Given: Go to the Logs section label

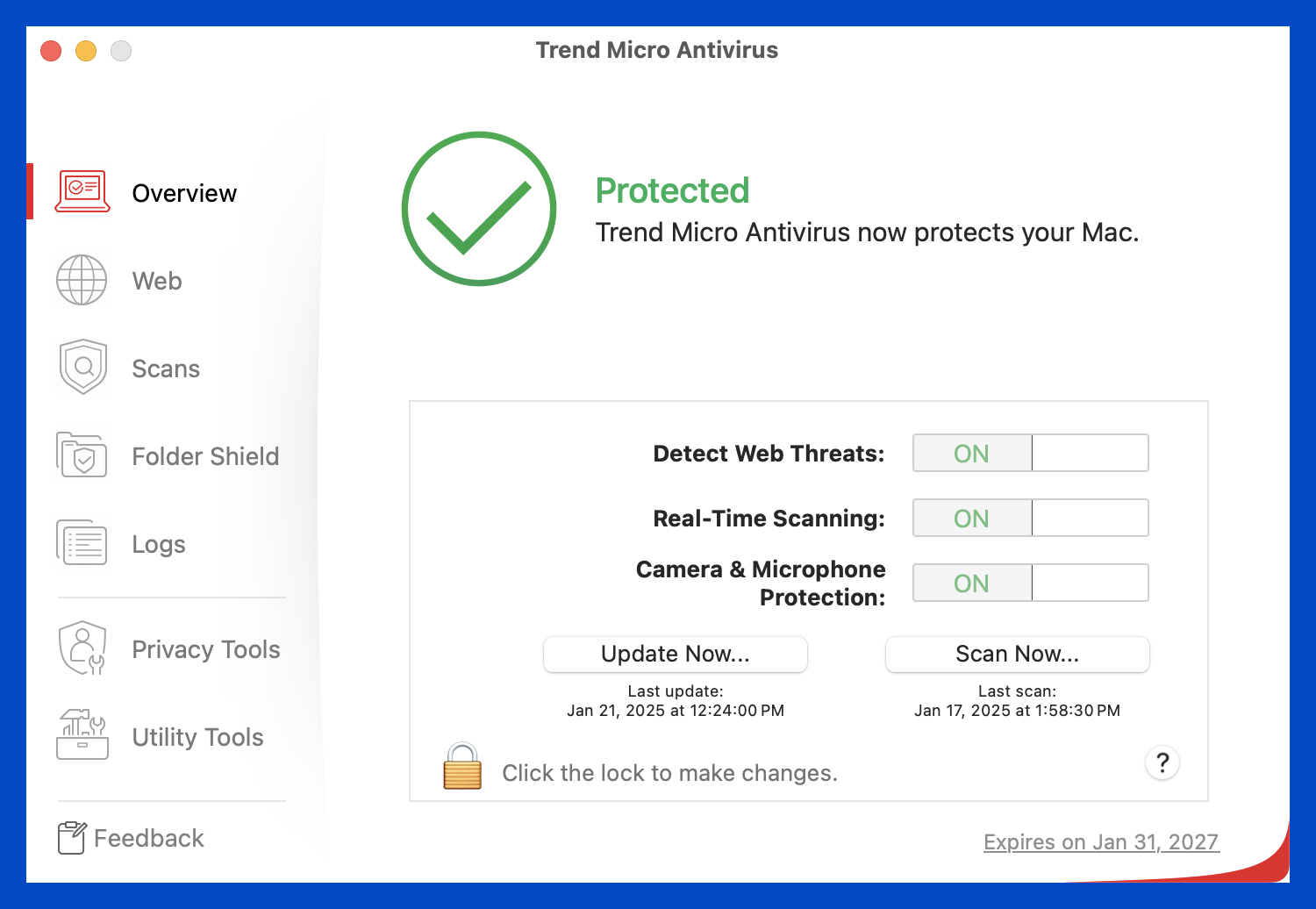Looking at the screenshot, I should tap(159, 544).
